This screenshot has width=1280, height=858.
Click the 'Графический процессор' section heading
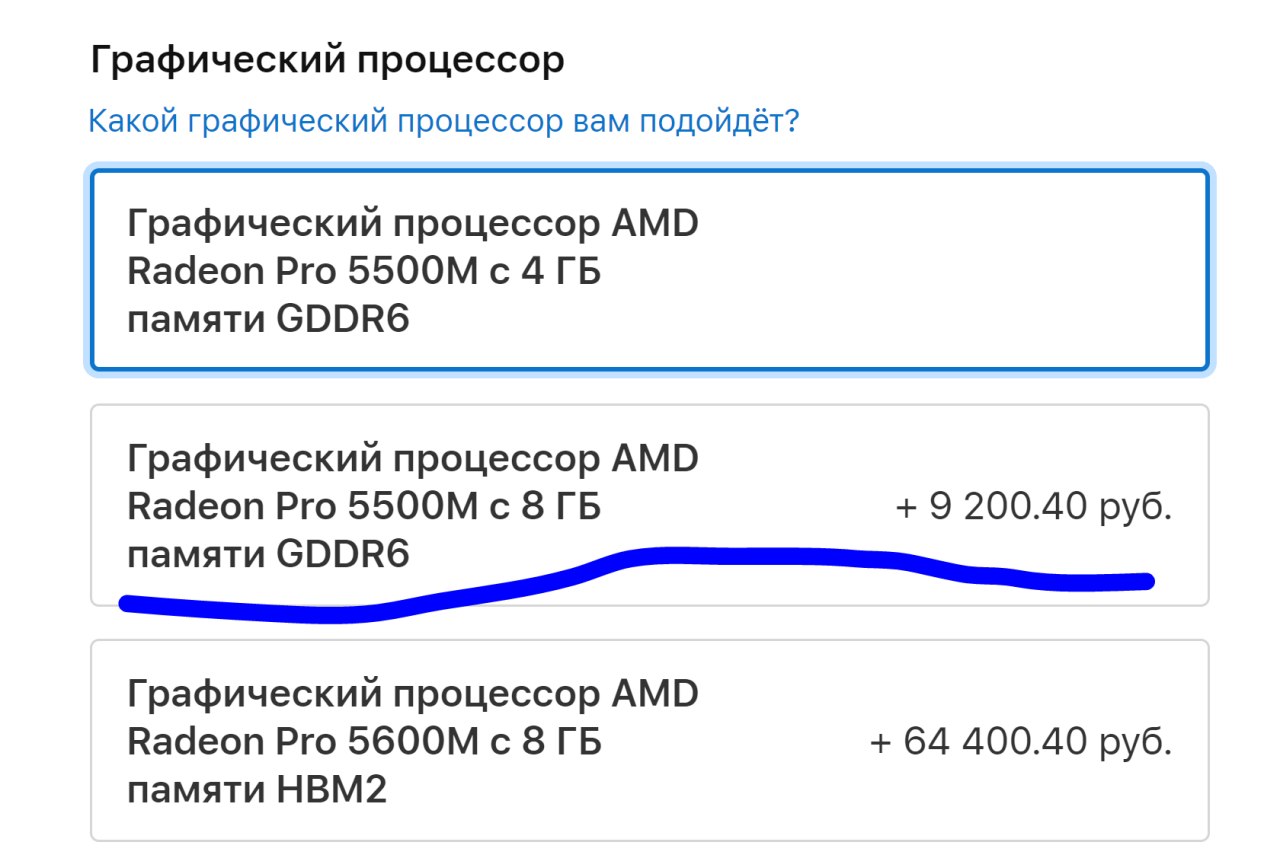tap(327, 61)
